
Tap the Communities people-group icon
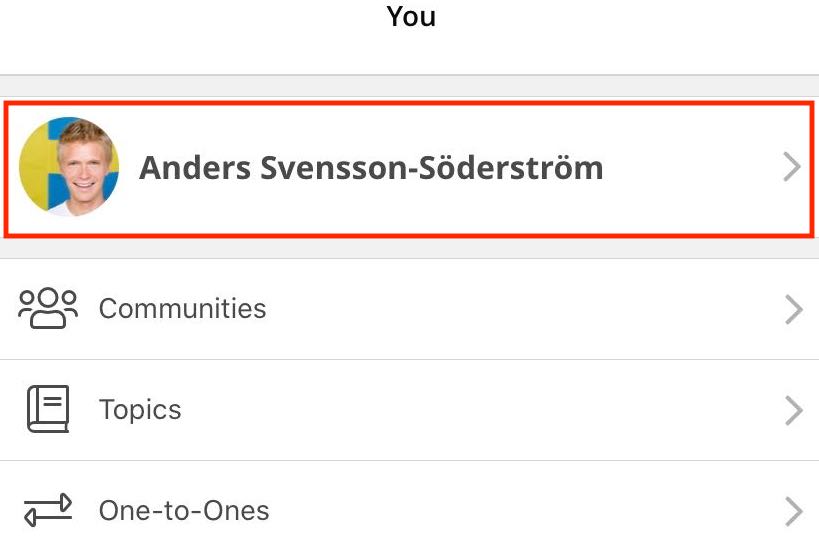point(48,308)
